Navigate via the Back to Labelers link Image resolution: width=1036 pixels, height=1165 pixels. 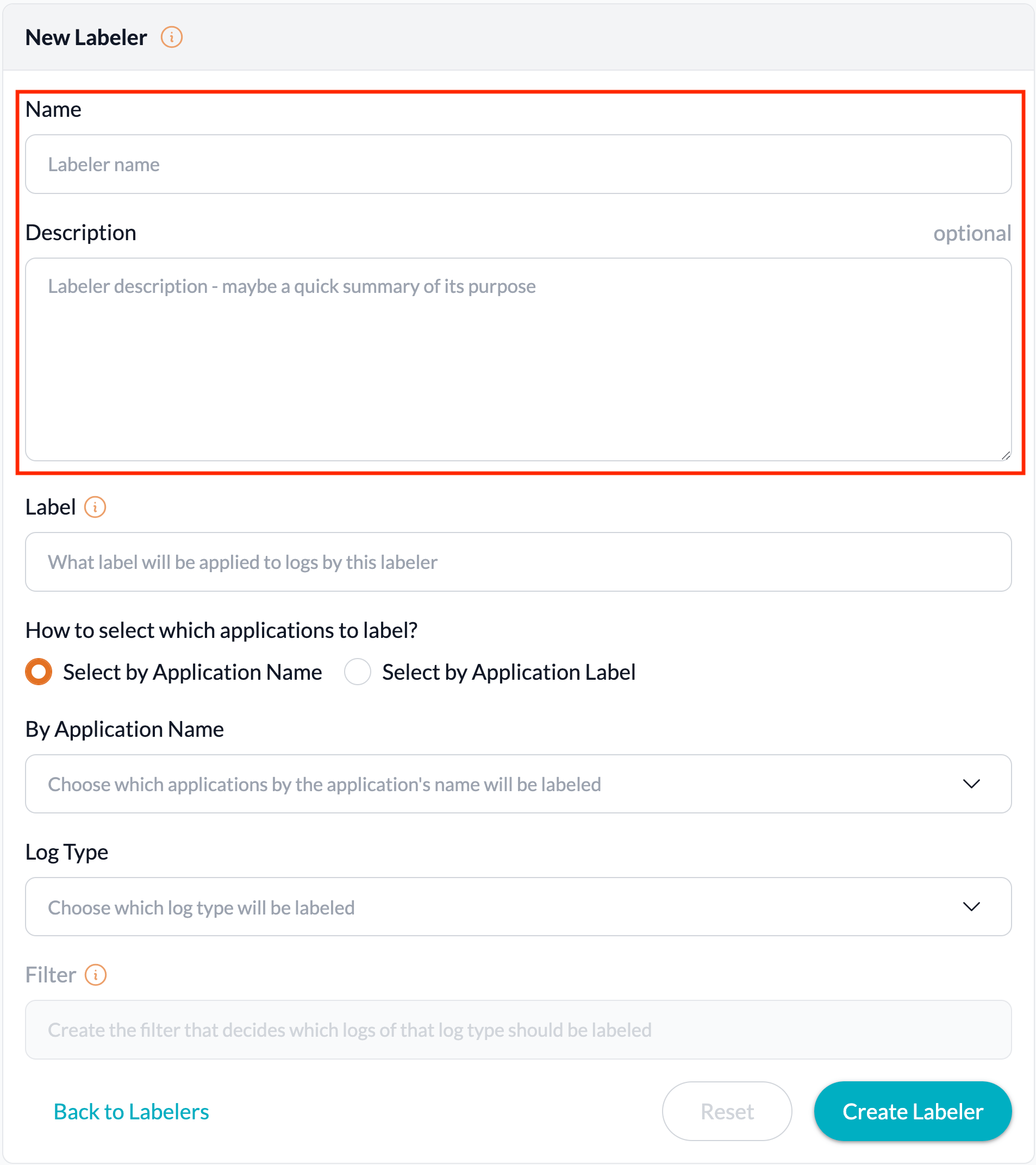pyautogui.click(x=130, y=1111)
